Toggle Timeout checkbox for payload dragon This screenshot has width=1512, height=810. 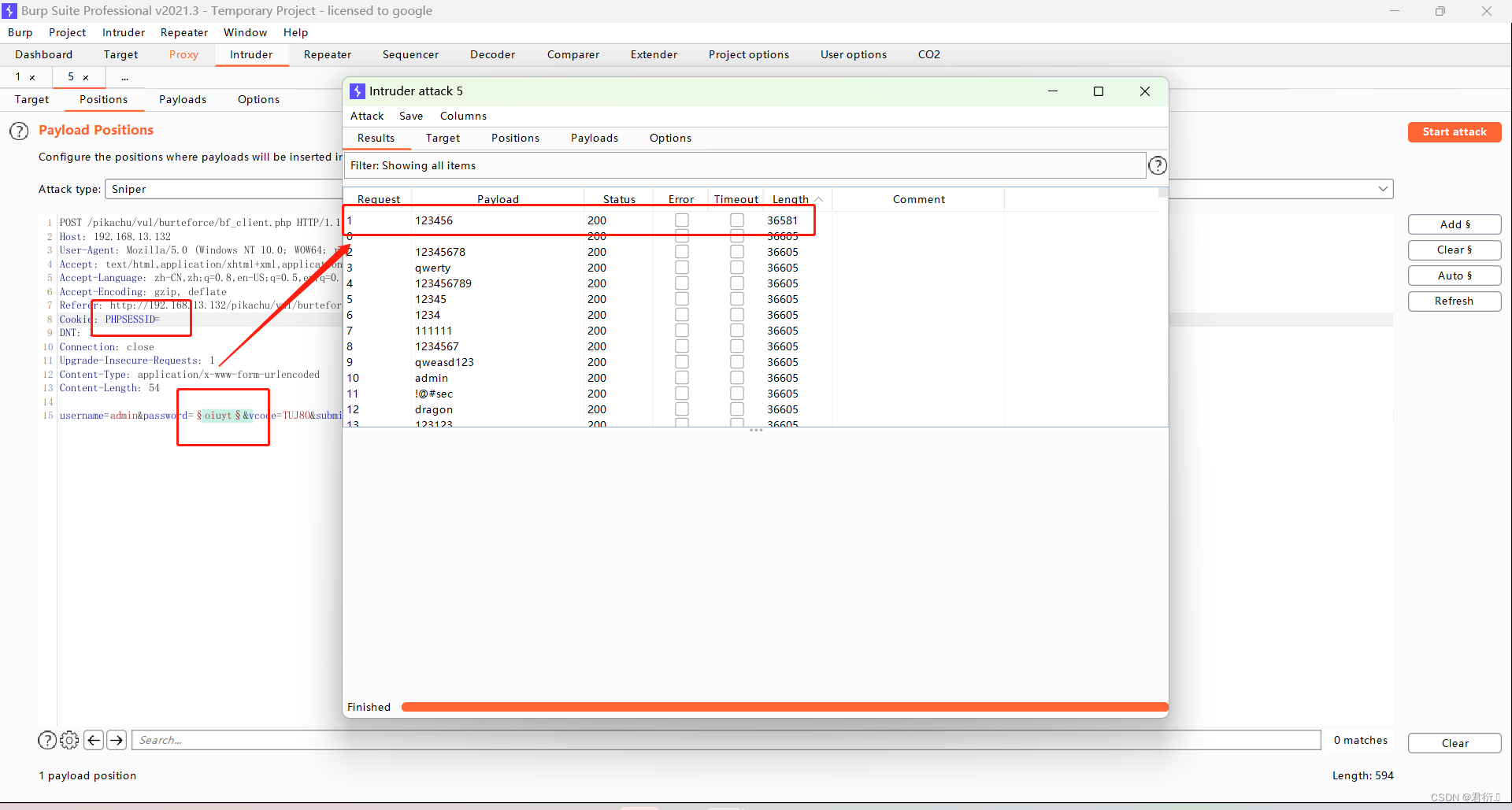click(x=737, y=409)
